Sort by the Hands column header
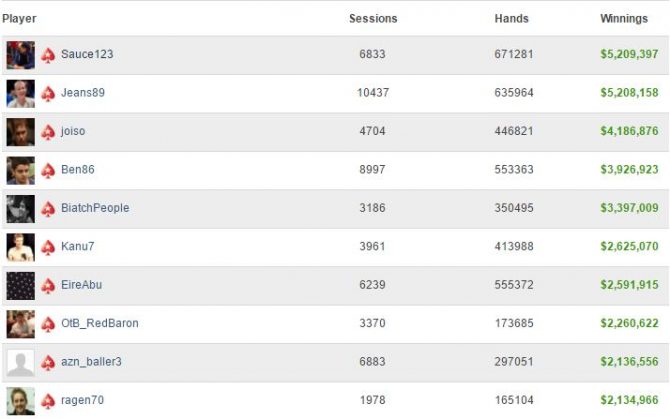 pyautogui.click(x=511, y=18)
